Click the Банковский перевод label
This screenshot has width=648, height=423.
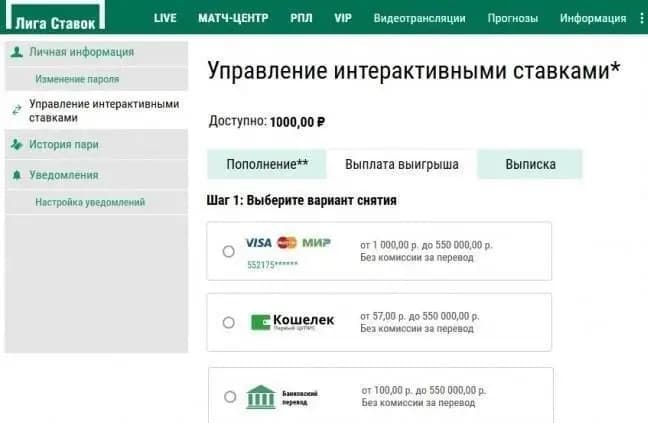coord(300,398)
